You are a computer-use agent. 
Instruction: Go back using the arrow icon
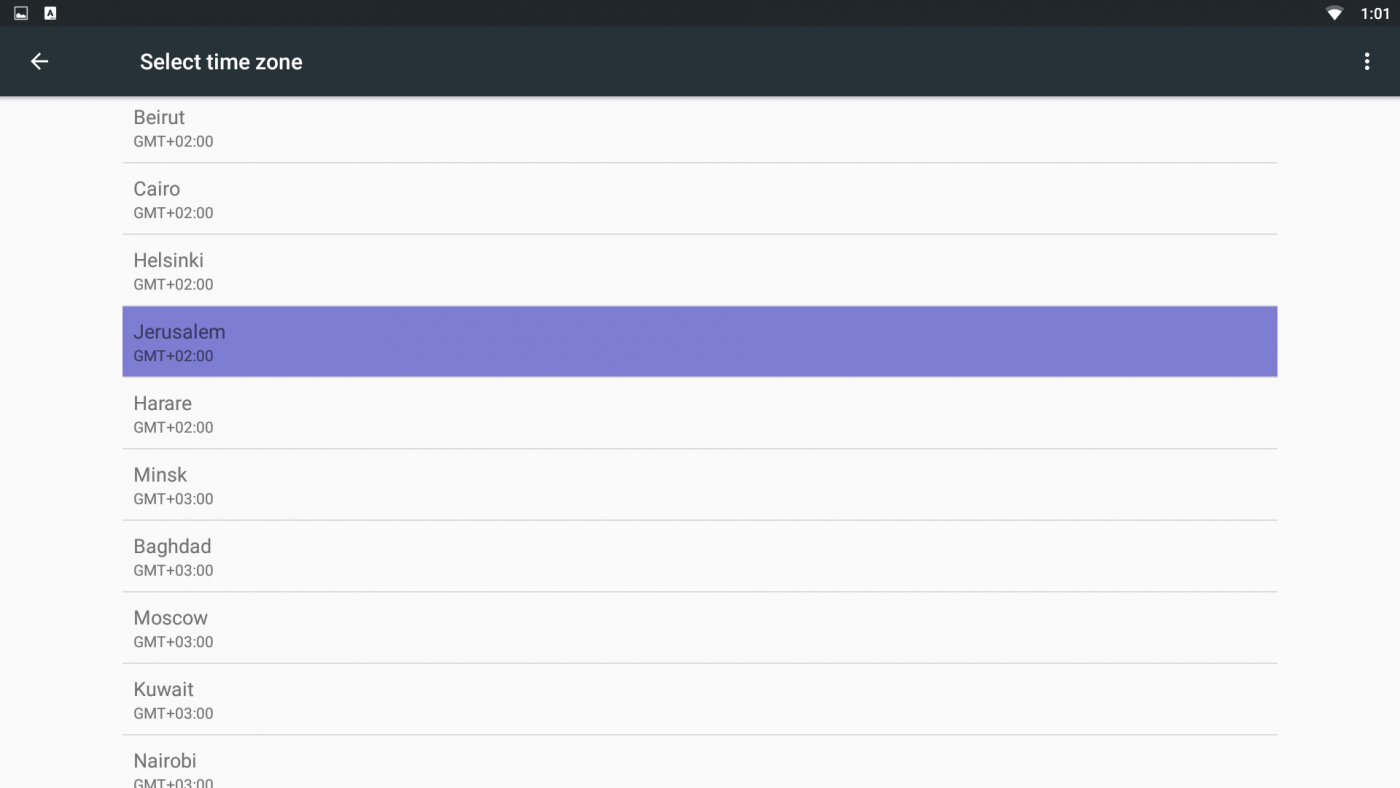pos(39,62)
